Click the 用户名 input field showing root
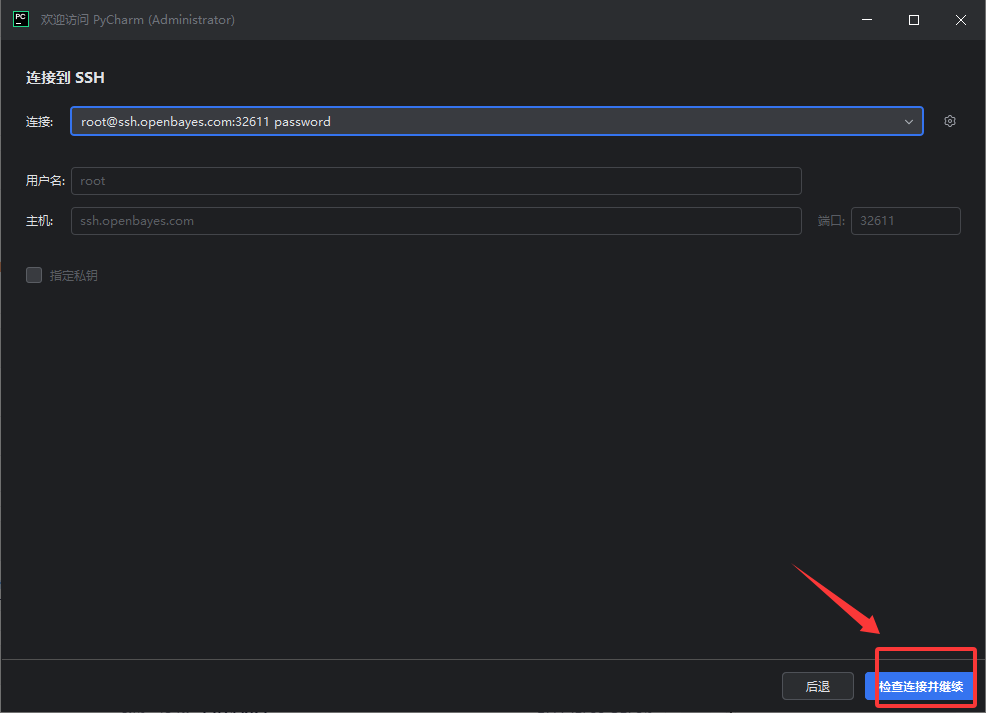The height and width of the screenshot is (713, 986). (x=436, y=181)
